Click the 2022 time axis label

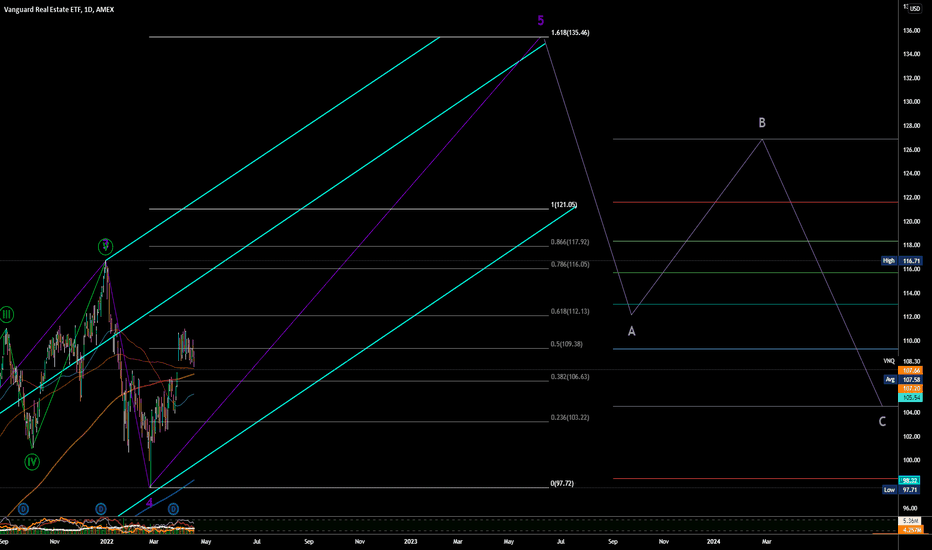pyautogui.click(x=106, y=542)
